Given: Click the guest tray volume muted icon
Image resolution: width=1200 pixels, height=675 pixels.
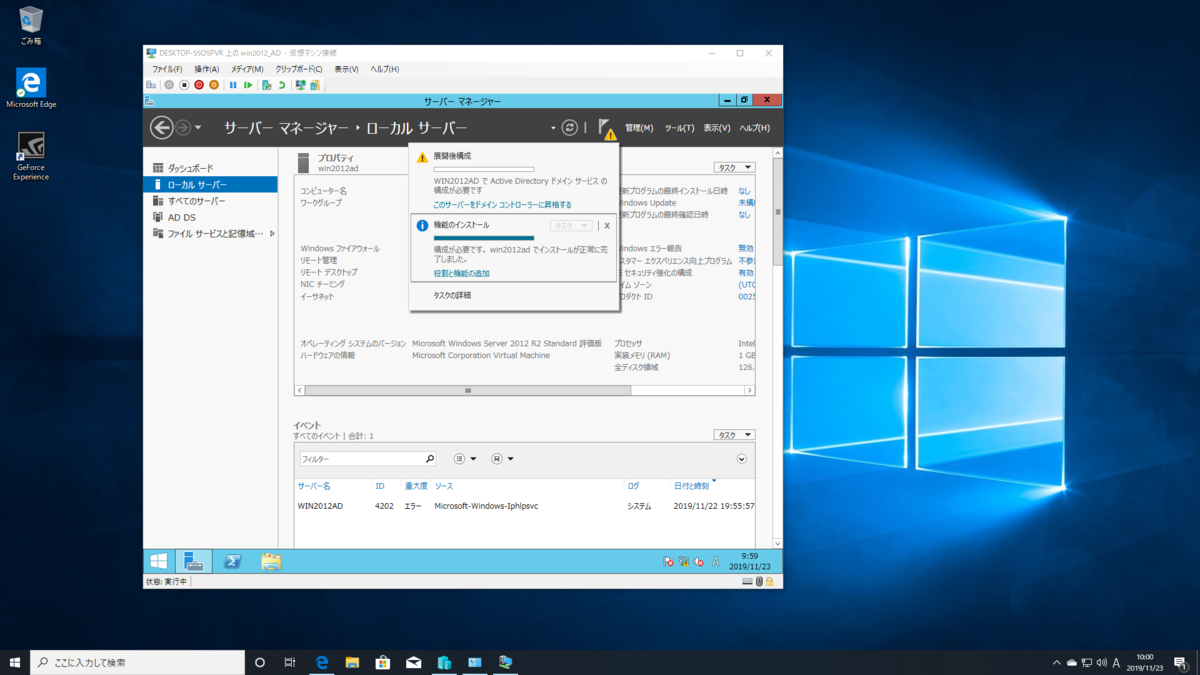Looking at the screenshot, I should click(699, 562).
